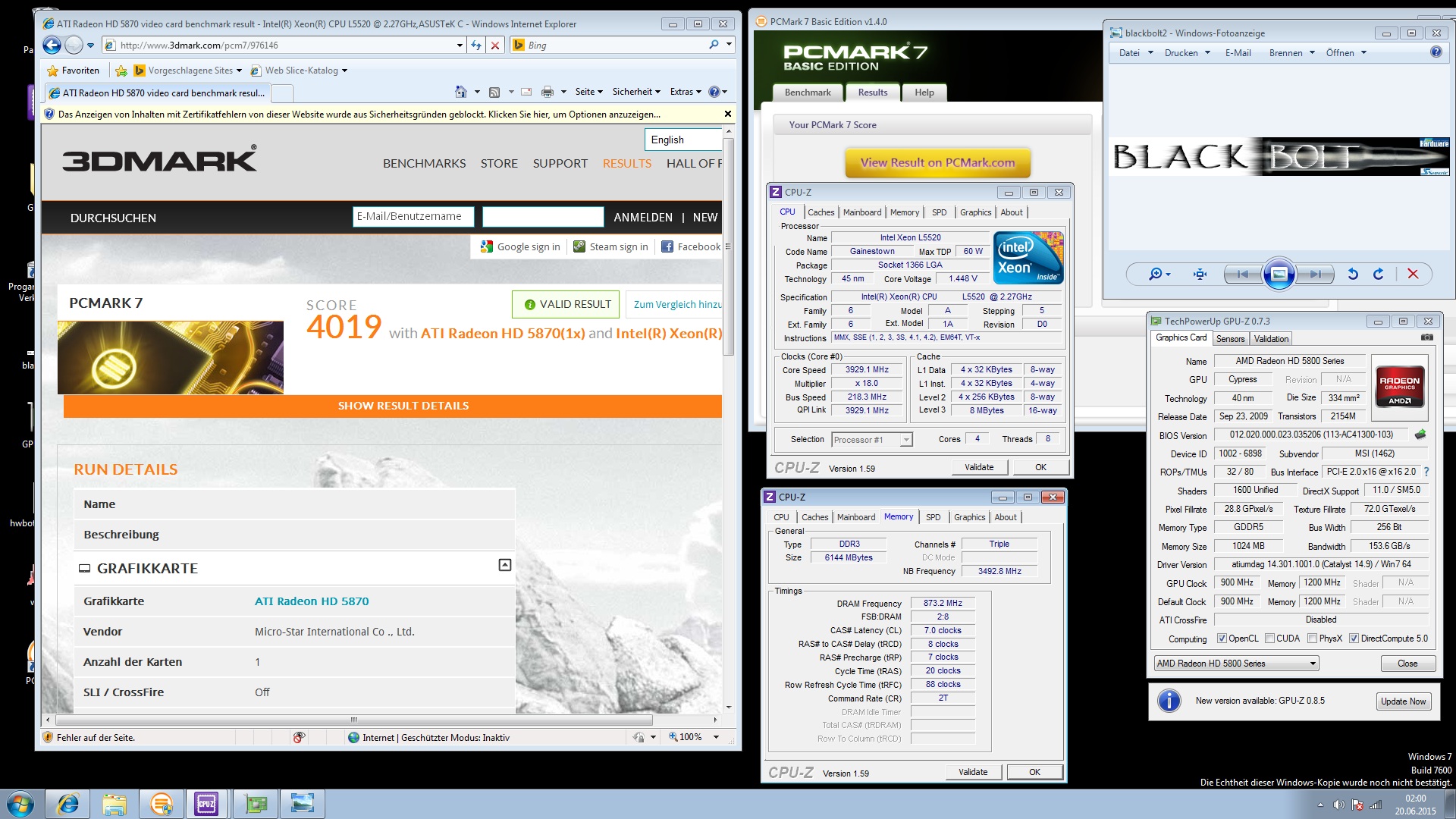
Task: Click Update Now in the GPU-Z notification
Action: pos(1403,701)
